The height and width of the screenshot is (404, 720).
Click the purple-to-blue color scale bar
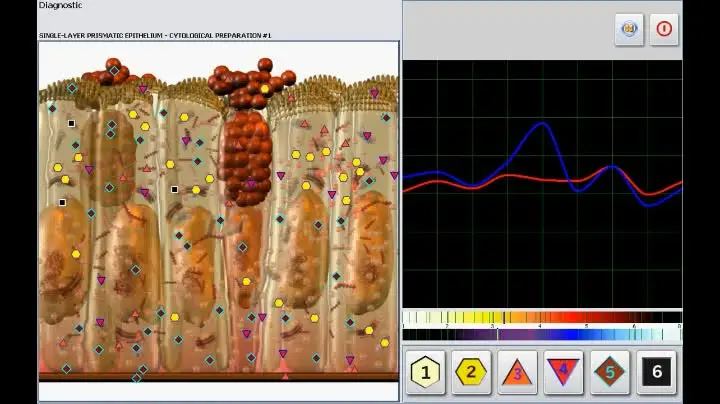tap(542, 335)
